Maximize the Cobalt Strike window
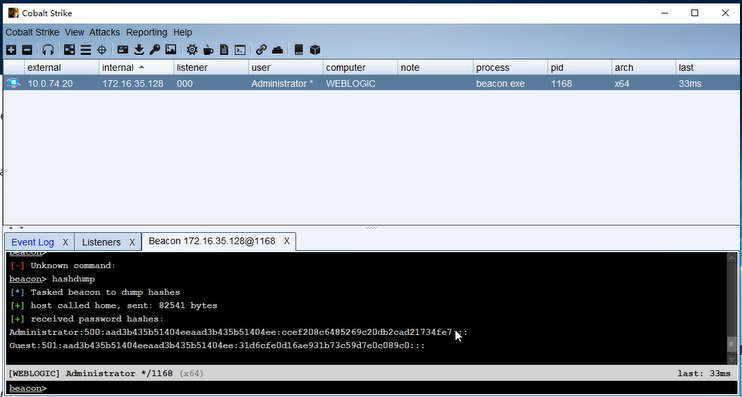 point(695,13)
